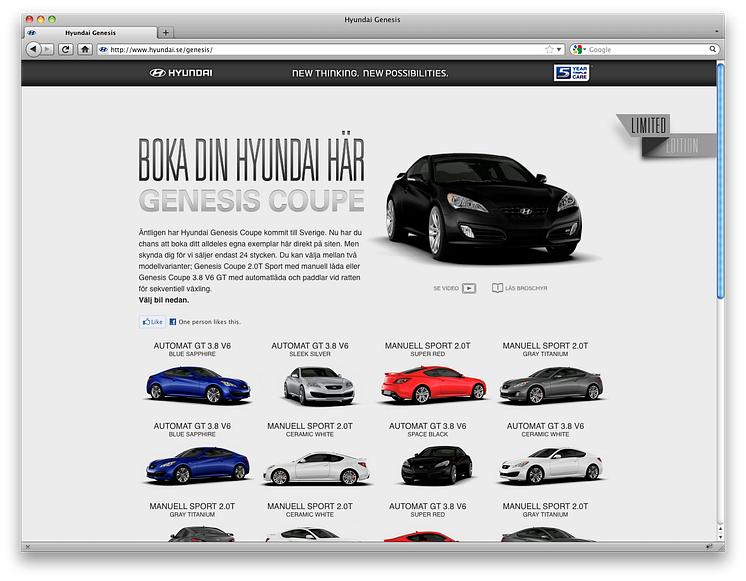The height and width of the screenshot is (581, 746).
Task: Open the tab list dropdown arrow
Action: [x=717, y=31]
